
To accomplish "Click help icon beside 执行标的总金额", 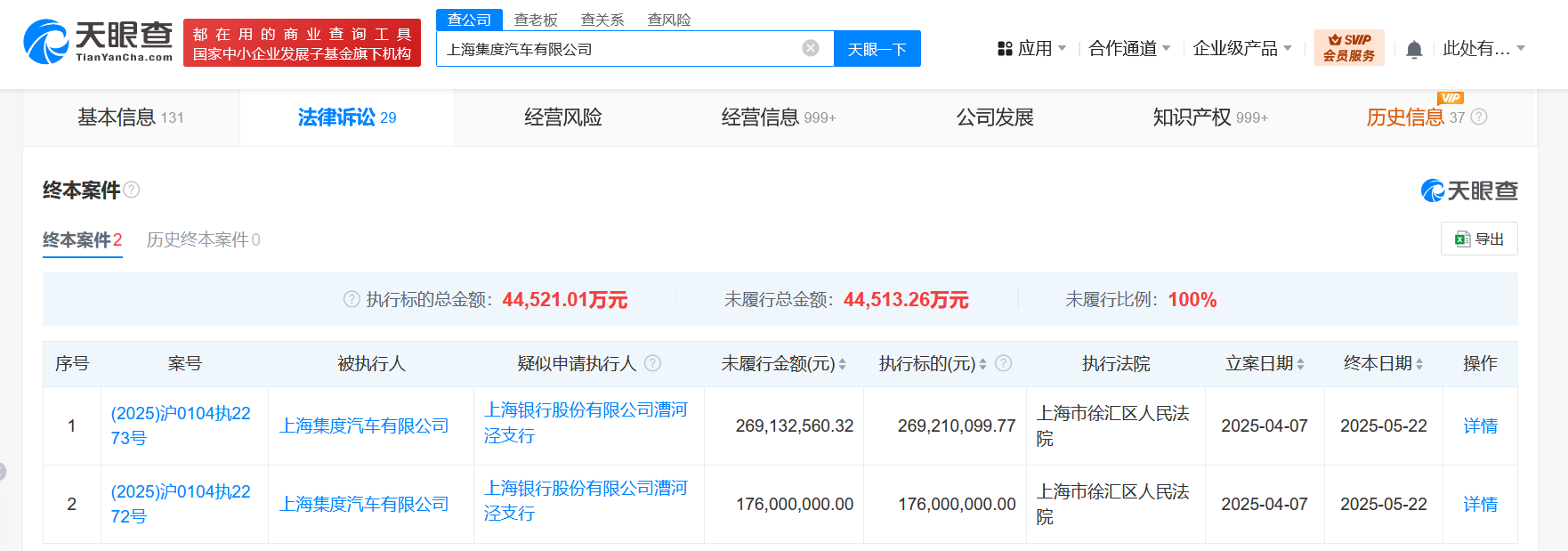I will tap(352, 299).
